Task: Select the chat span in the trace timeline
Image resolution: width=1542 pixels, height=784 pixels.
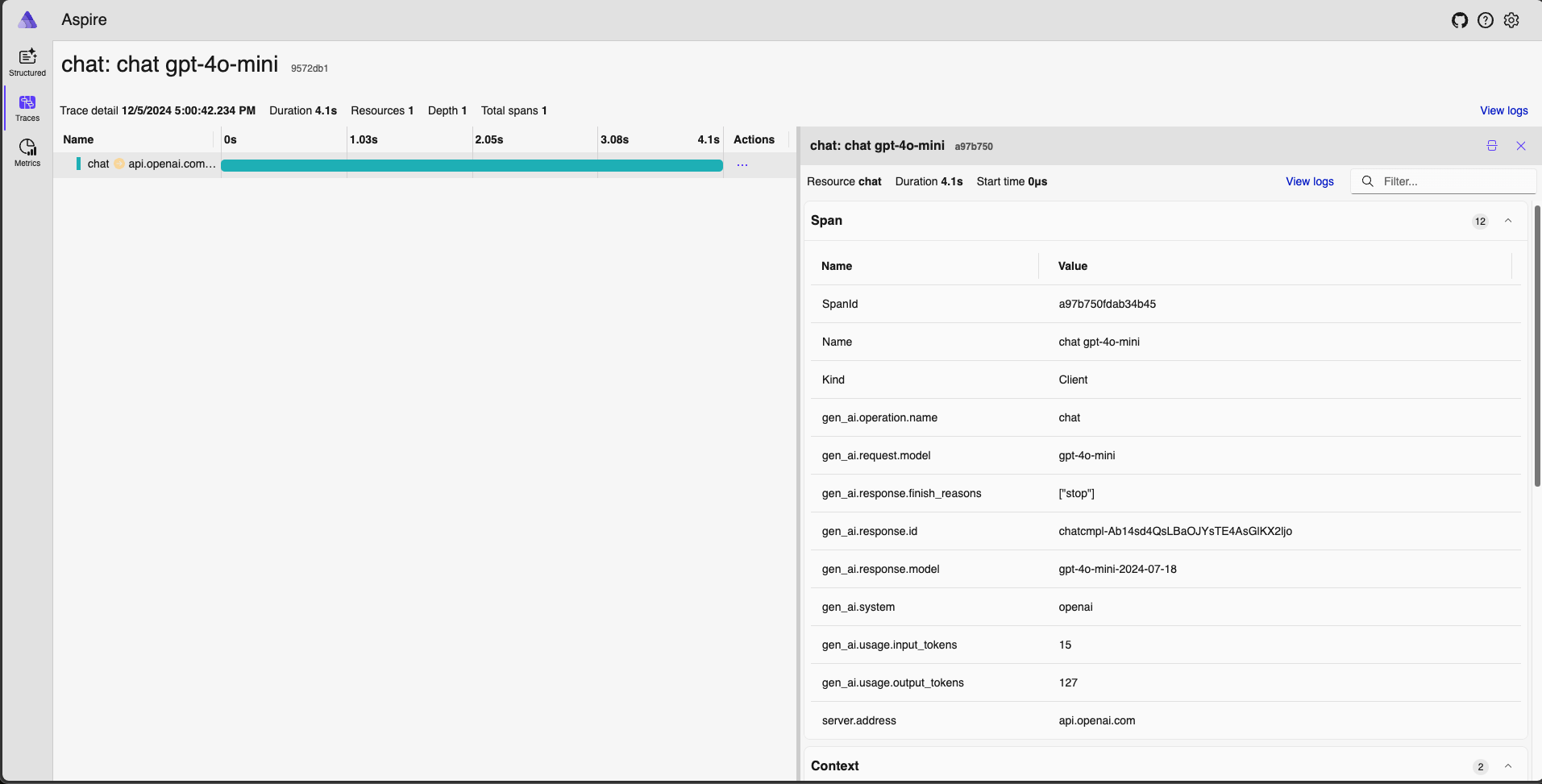Action: pyautogui.click(x=97, y=164)
